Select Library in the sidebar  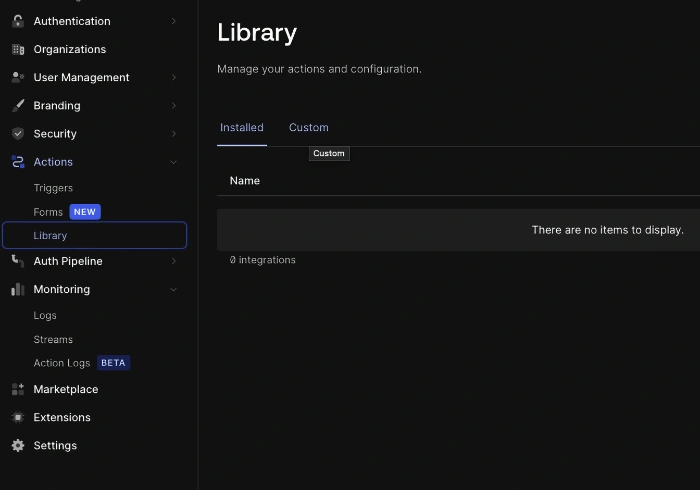[94, 235]
